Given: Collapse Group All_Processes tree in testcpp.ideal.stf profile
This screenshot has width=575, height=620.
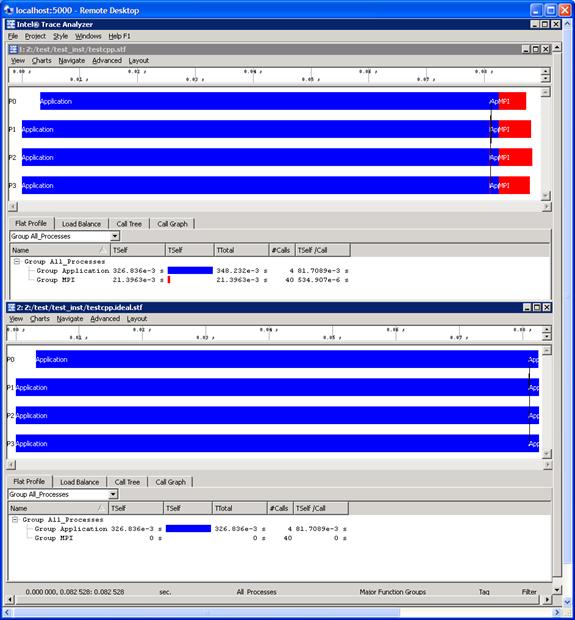Looking at the screenshot, I should pyautogui.click(x=15, y=520).
